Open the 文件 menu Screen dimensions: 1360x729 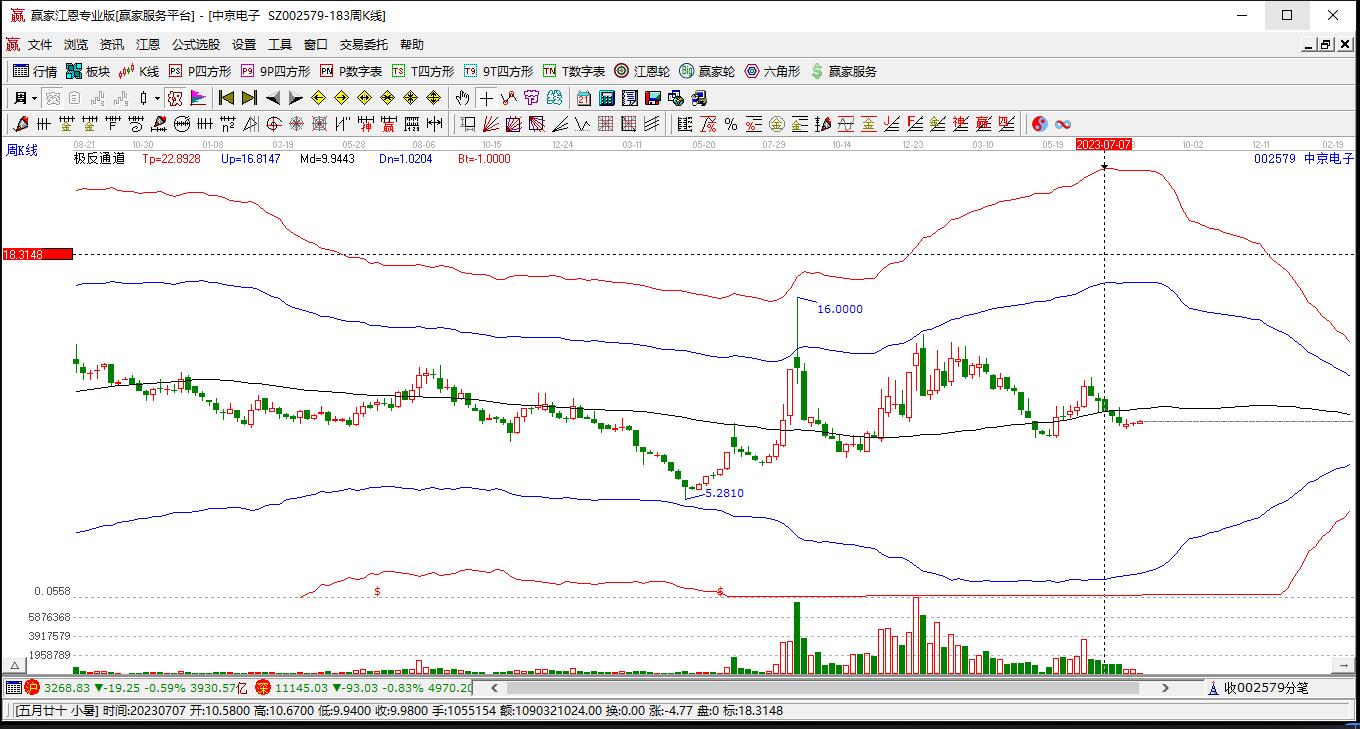(40, 45)
